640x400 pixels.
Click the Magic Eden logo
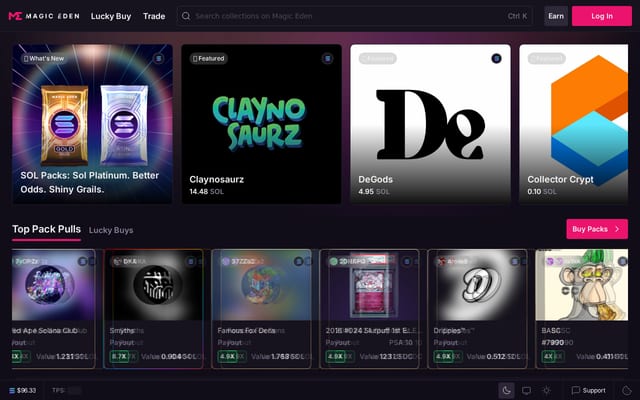tap(44, 16)
